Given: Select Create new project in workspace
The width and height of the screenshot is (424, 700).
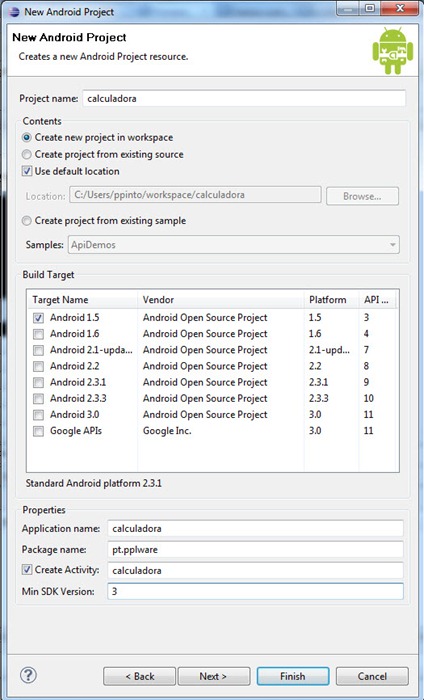Looking at the screenshot, I should pyautogui.click(x=27, y=138).
